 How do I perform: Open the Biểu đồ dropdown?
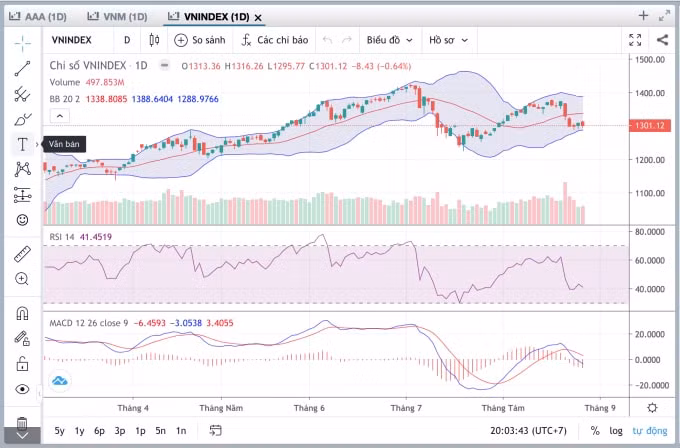point(389,40)
